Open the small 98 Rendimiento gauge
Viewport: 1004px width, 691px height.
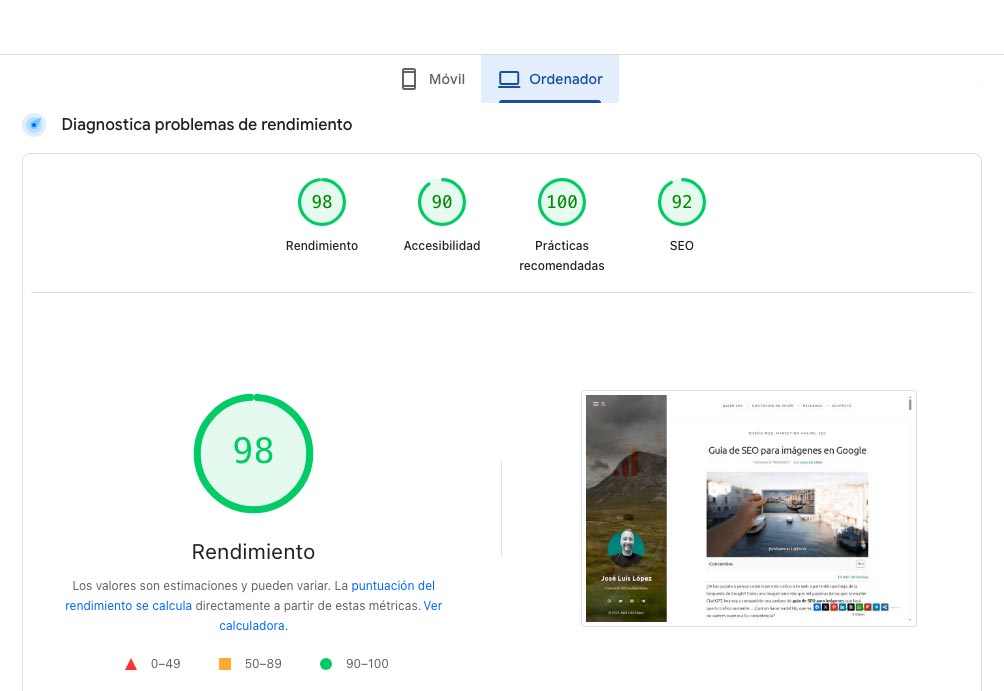click(x=321, y=202)
